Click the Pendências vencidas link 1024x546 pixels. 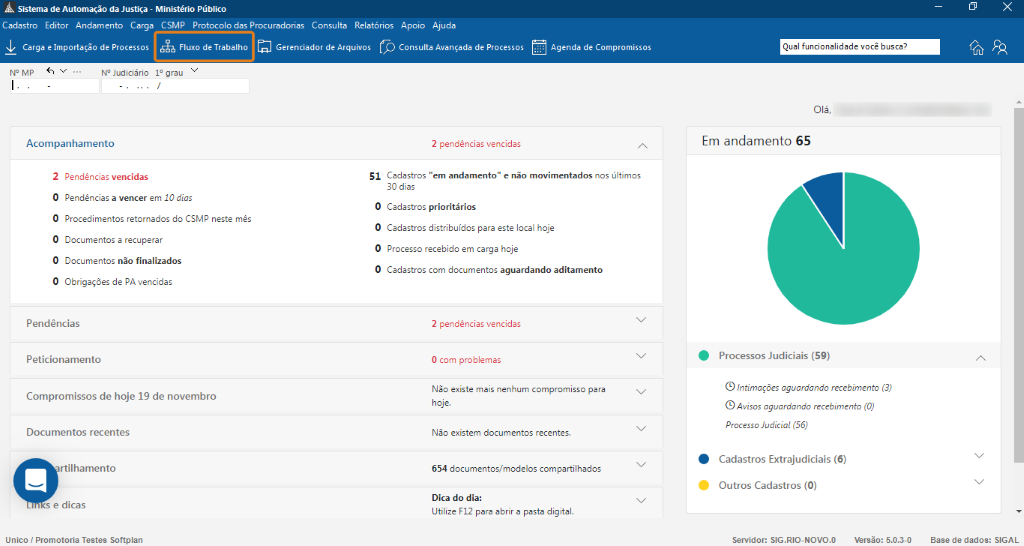tap(106, 177)
